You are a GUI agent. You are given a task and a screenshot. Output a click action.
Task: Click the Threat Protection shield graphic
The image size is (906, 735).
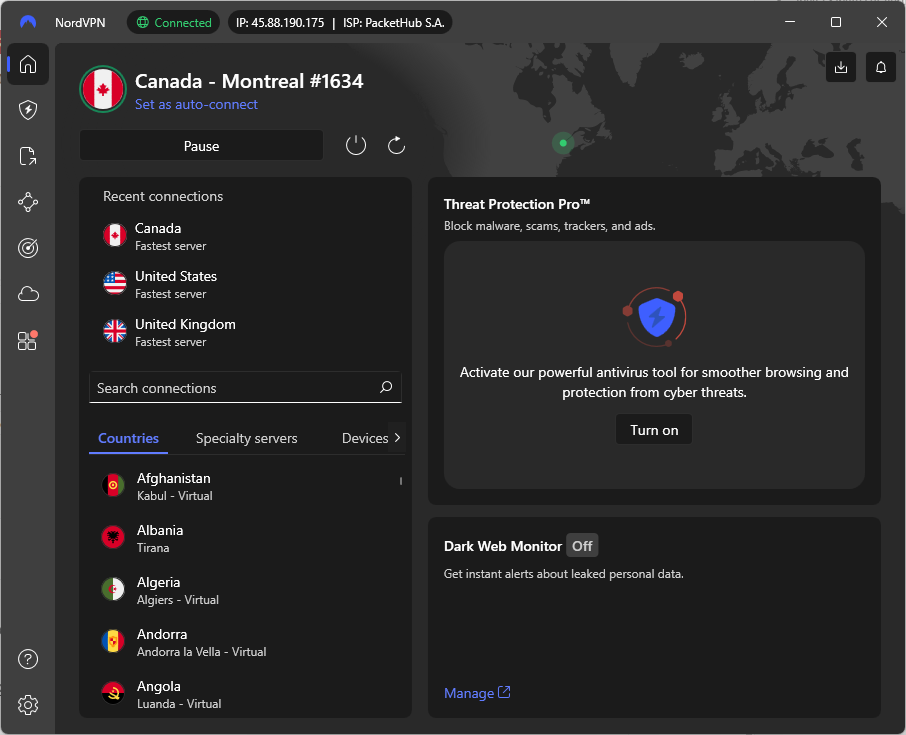[655, 317]
